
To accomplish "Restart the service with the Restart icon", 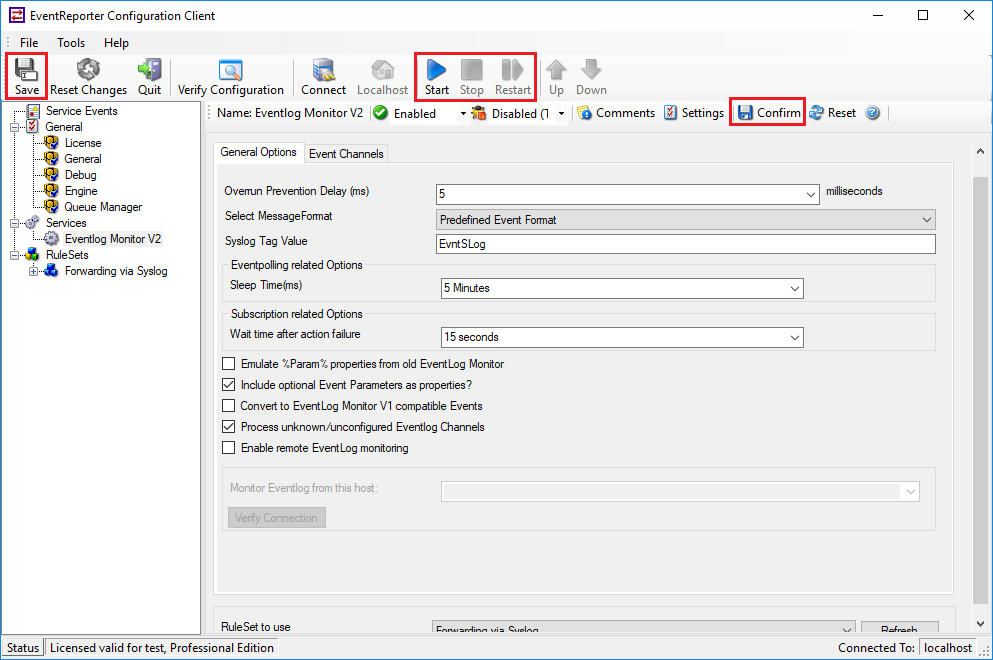I will click(512, 77).
